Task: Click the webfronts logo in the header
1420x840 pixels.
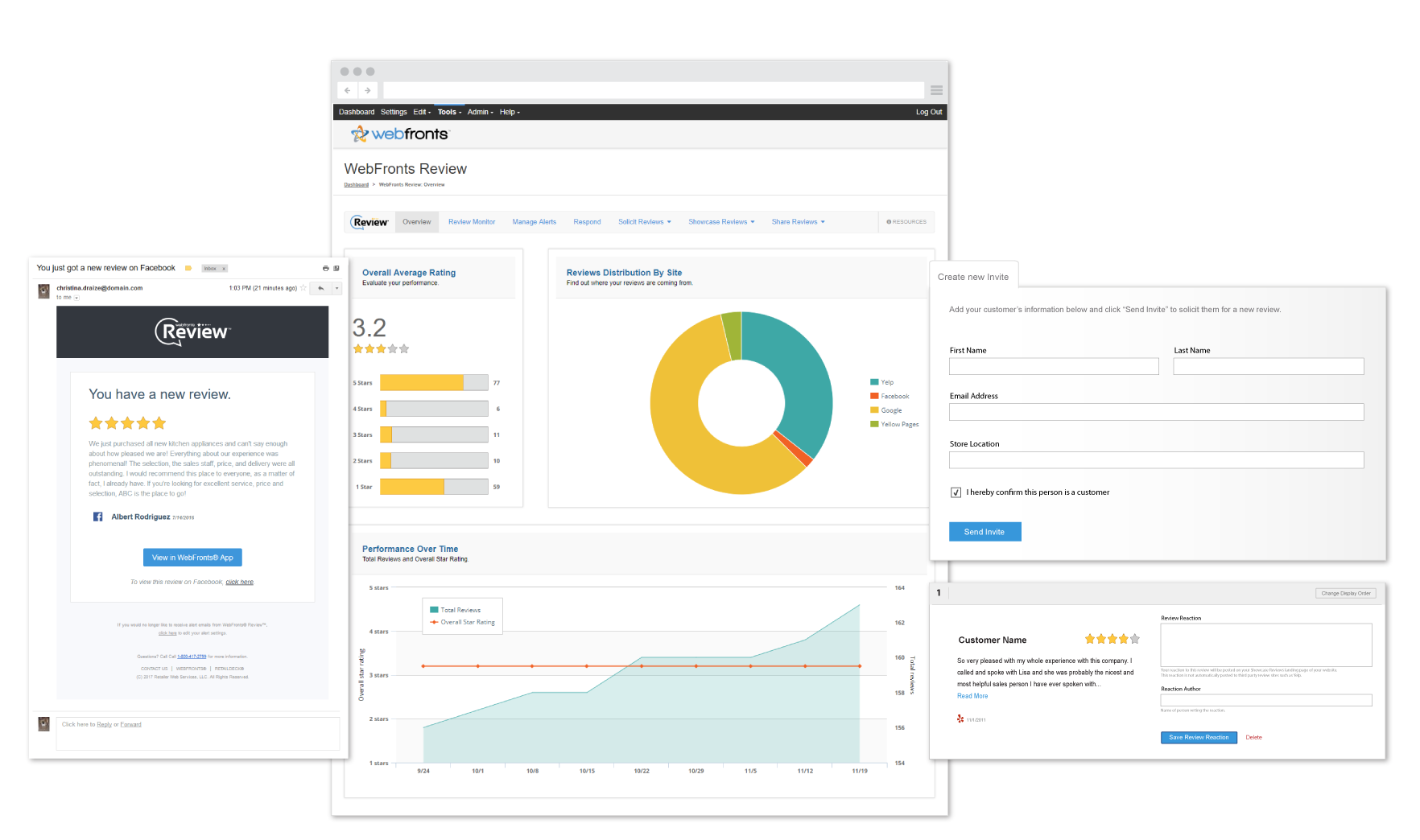Action: (399, 134)
